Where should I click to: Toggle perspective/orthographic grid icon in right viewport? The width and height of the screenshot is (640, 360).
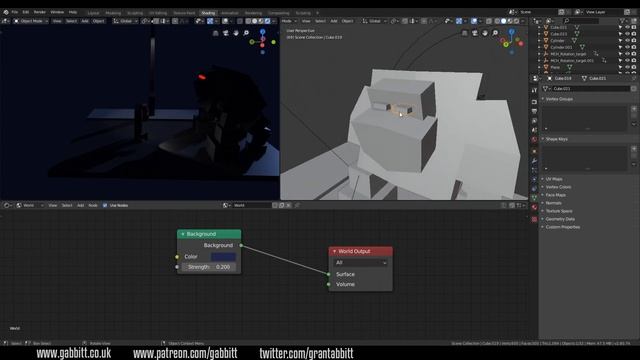point(464,33)
